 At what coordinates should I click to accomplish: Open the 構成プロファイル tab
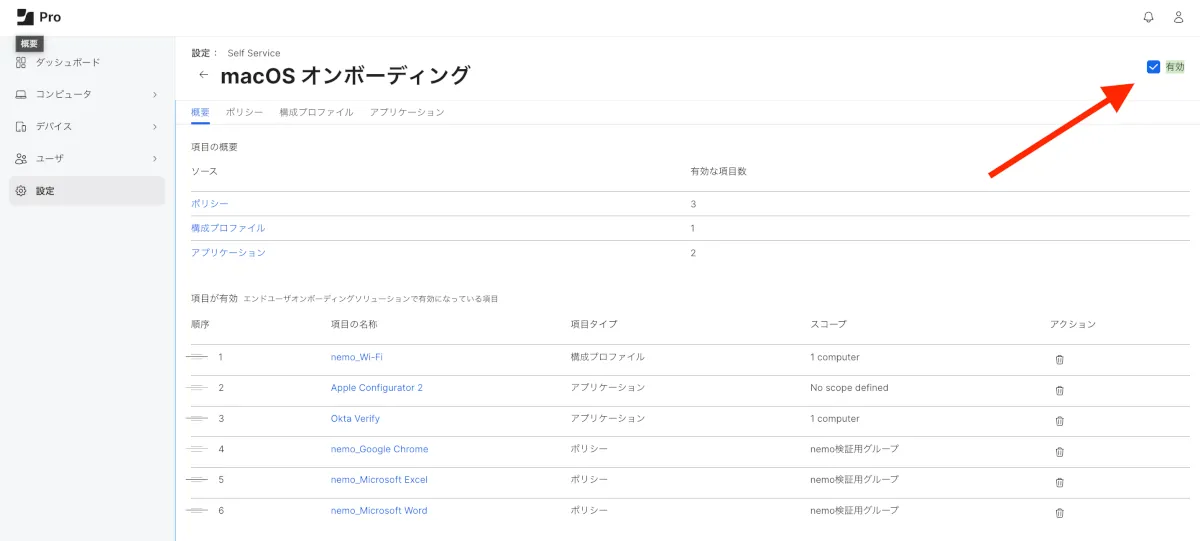click(316, 112)
